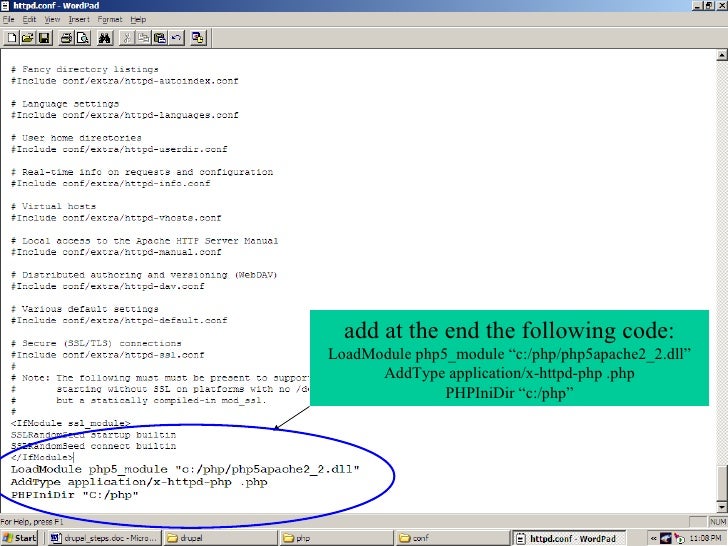The height and width of the screenshot is (546, 728).
Task: Click the '</IfModule>' closing tag line
Action: coord(42,457)
